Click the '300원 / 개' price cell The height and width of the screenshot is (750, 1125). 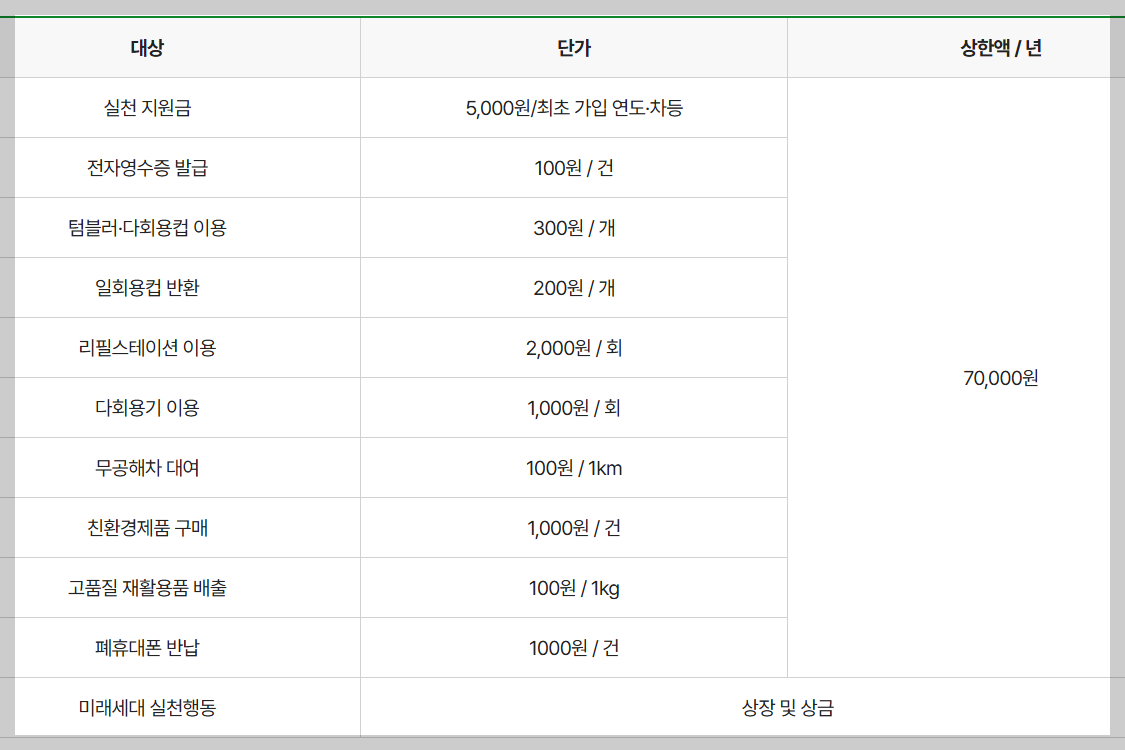[574, 228]
